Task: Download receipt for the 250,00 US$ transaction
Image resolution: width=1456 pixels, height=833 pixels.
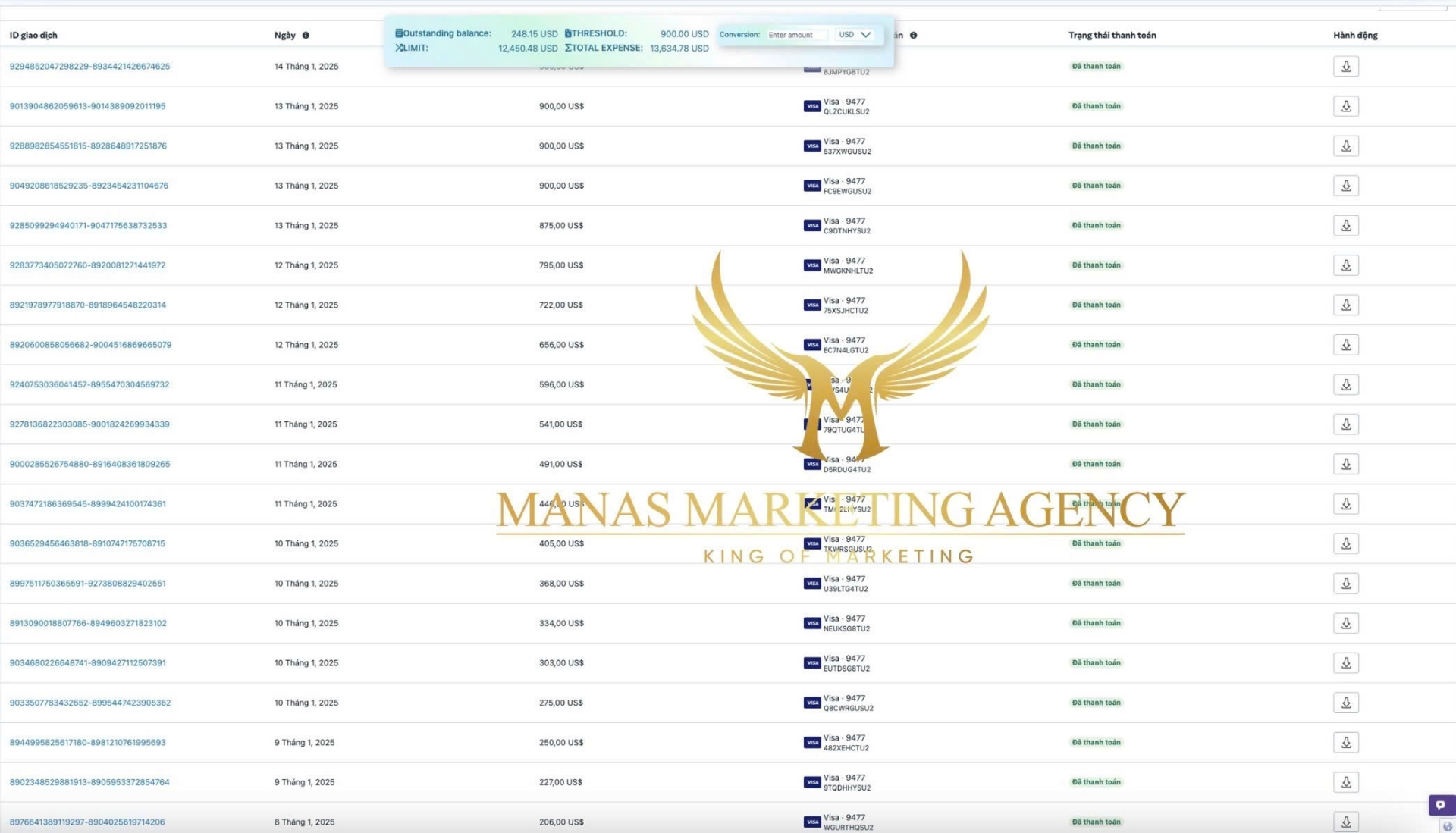Action: coord(1345,742)
